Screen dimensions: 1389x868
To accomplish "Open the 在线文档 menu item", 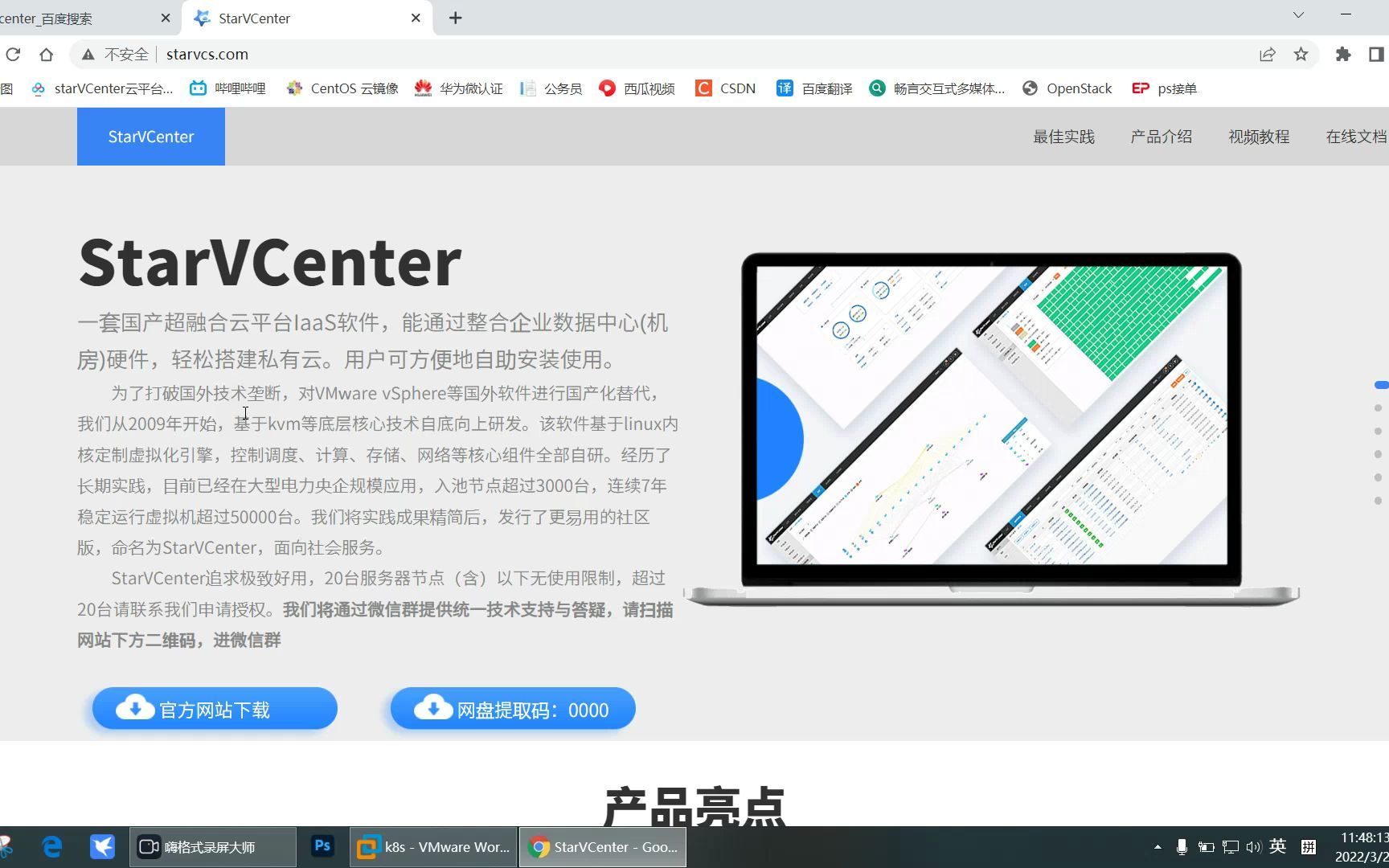I will (x=1356, y=137).
